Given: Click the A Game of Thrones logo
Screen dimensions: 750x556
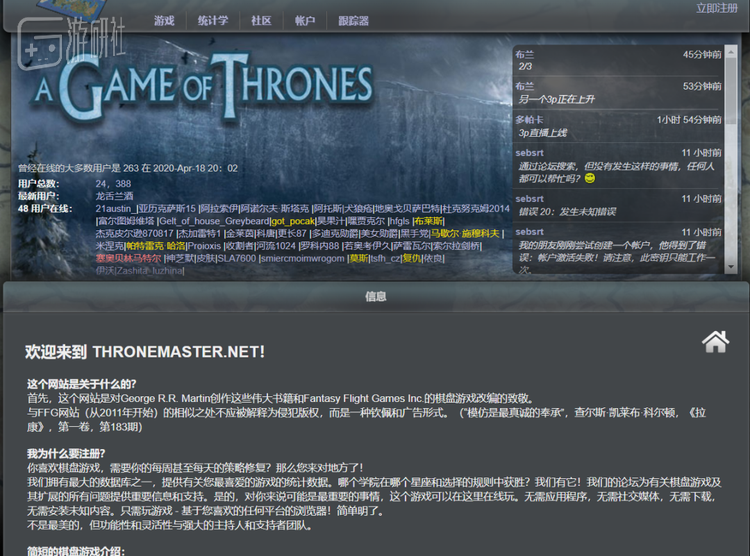Looking at the screenshot, I should pos(203,85).
